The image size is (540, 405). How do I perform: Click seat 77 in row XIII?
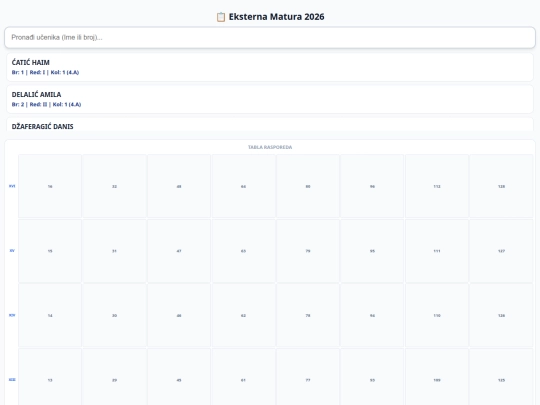(308, 377)
